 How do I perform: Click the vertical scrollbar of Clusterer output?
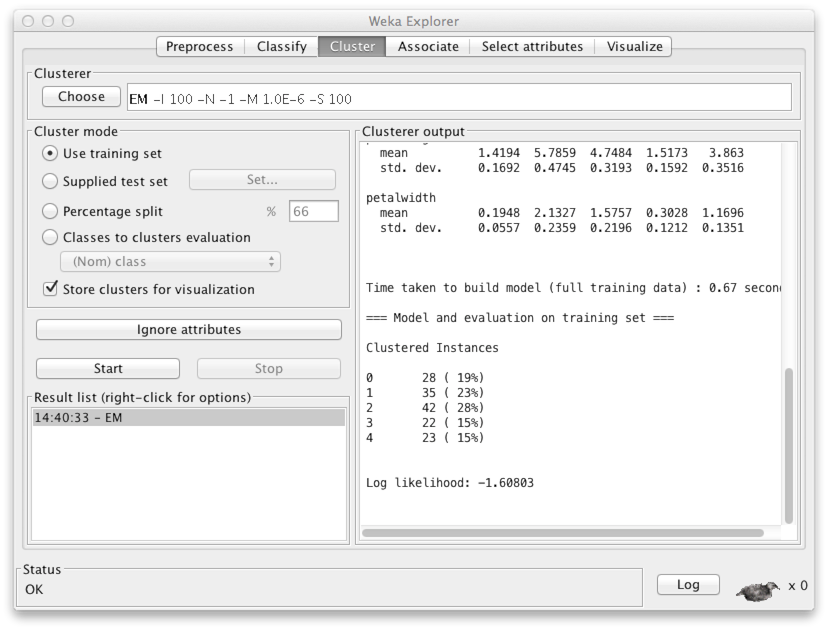coord(789,445)
